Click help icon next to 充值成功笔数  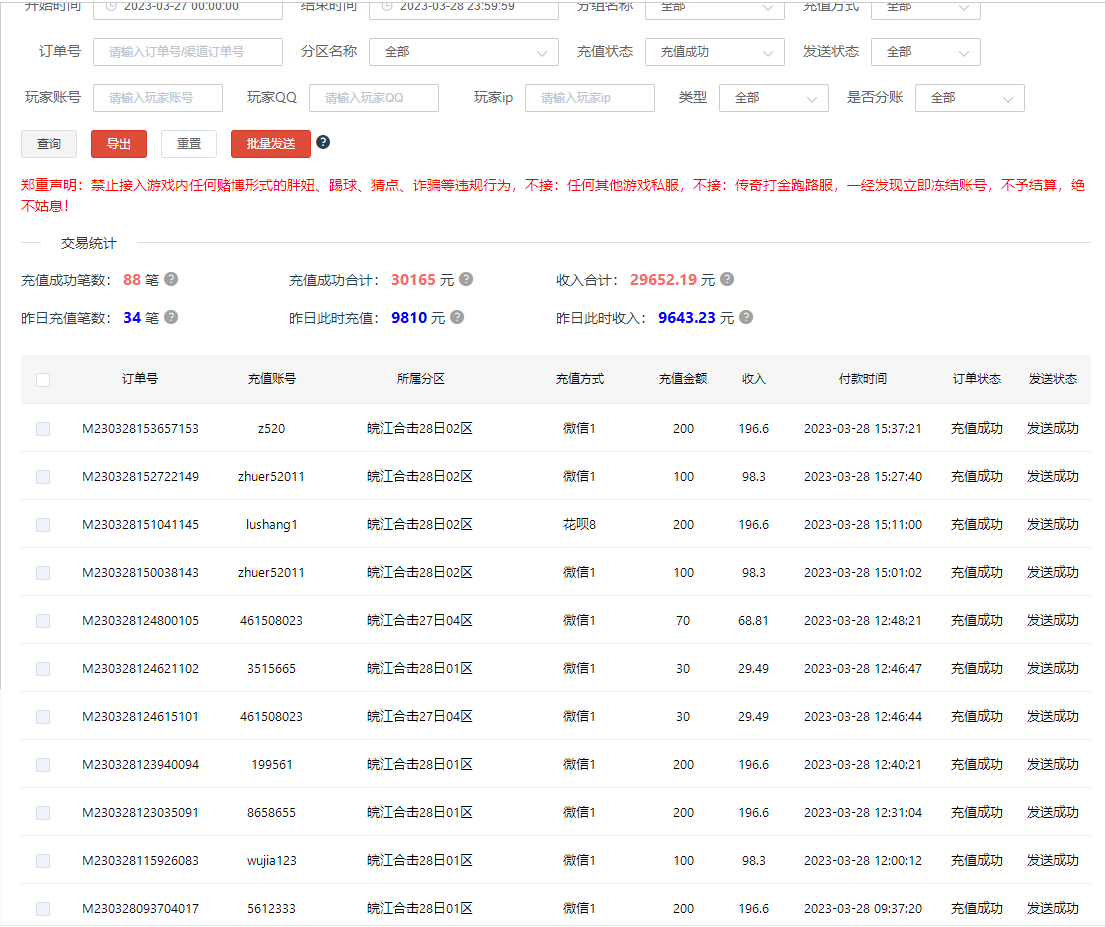tap(171, 279)
